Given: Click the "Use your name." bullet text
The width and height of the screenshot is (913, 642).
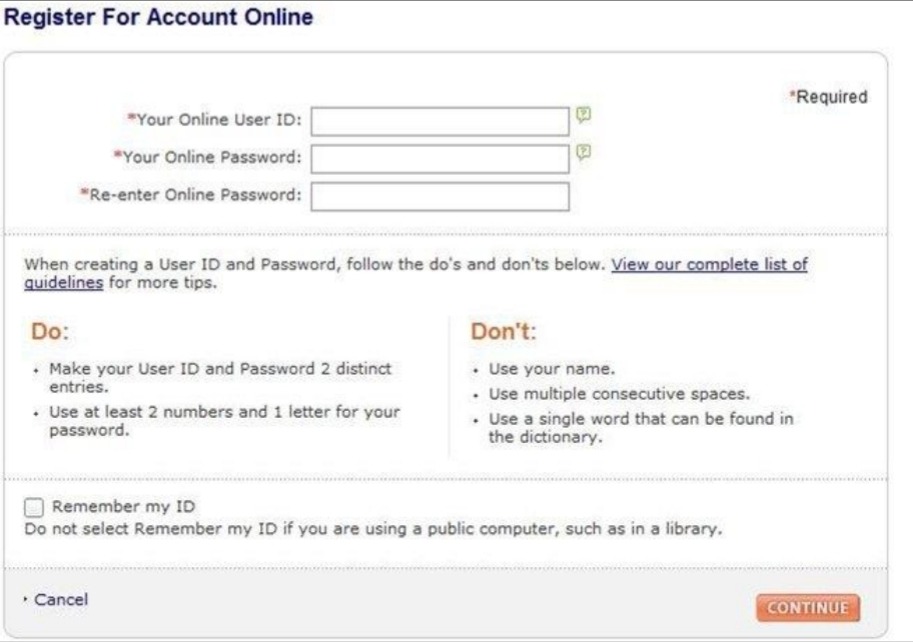Looking at the screenshot, I should click(x=551, y=369).
